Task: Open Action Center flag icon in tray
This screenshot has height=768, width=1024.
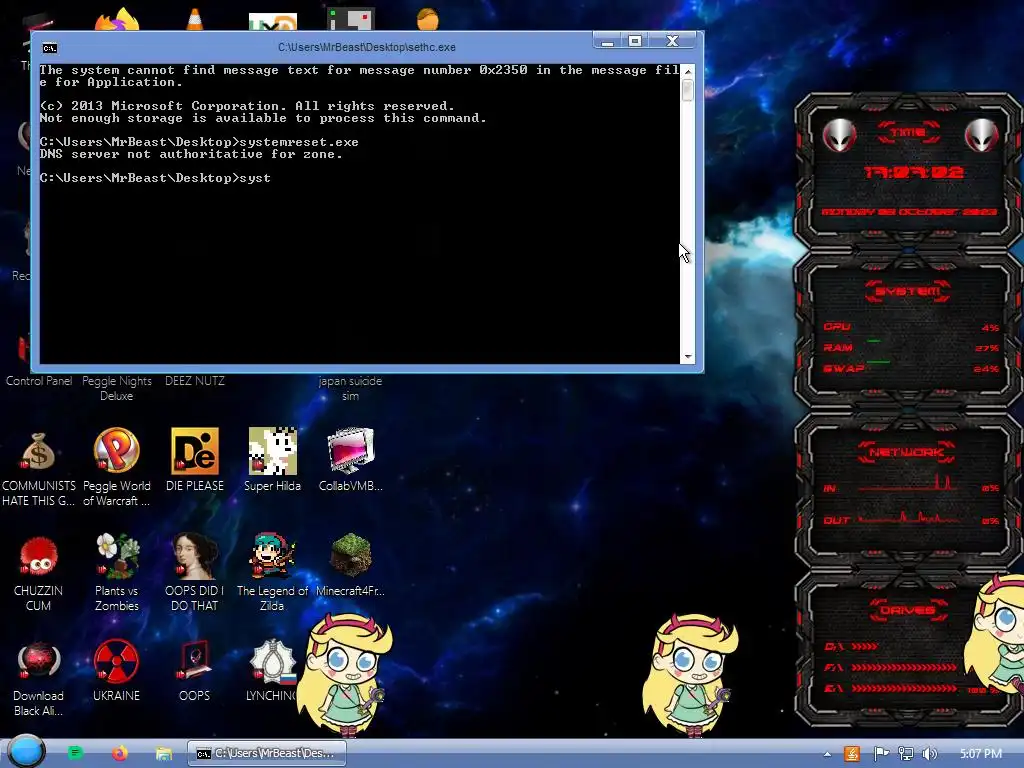Action: (x=881, y=754)
